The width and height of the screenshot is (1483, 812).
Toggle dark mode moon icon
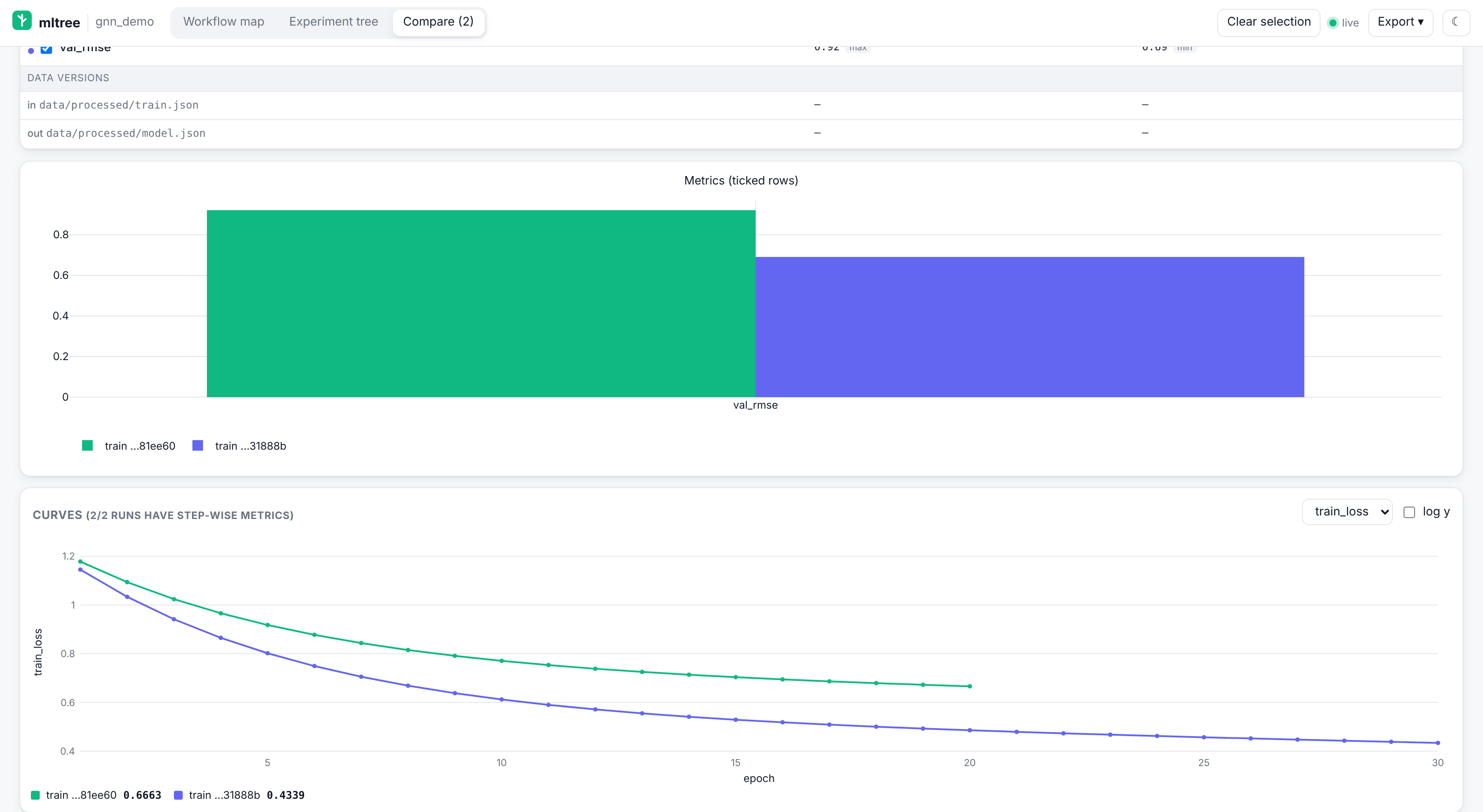point(1455,22)
